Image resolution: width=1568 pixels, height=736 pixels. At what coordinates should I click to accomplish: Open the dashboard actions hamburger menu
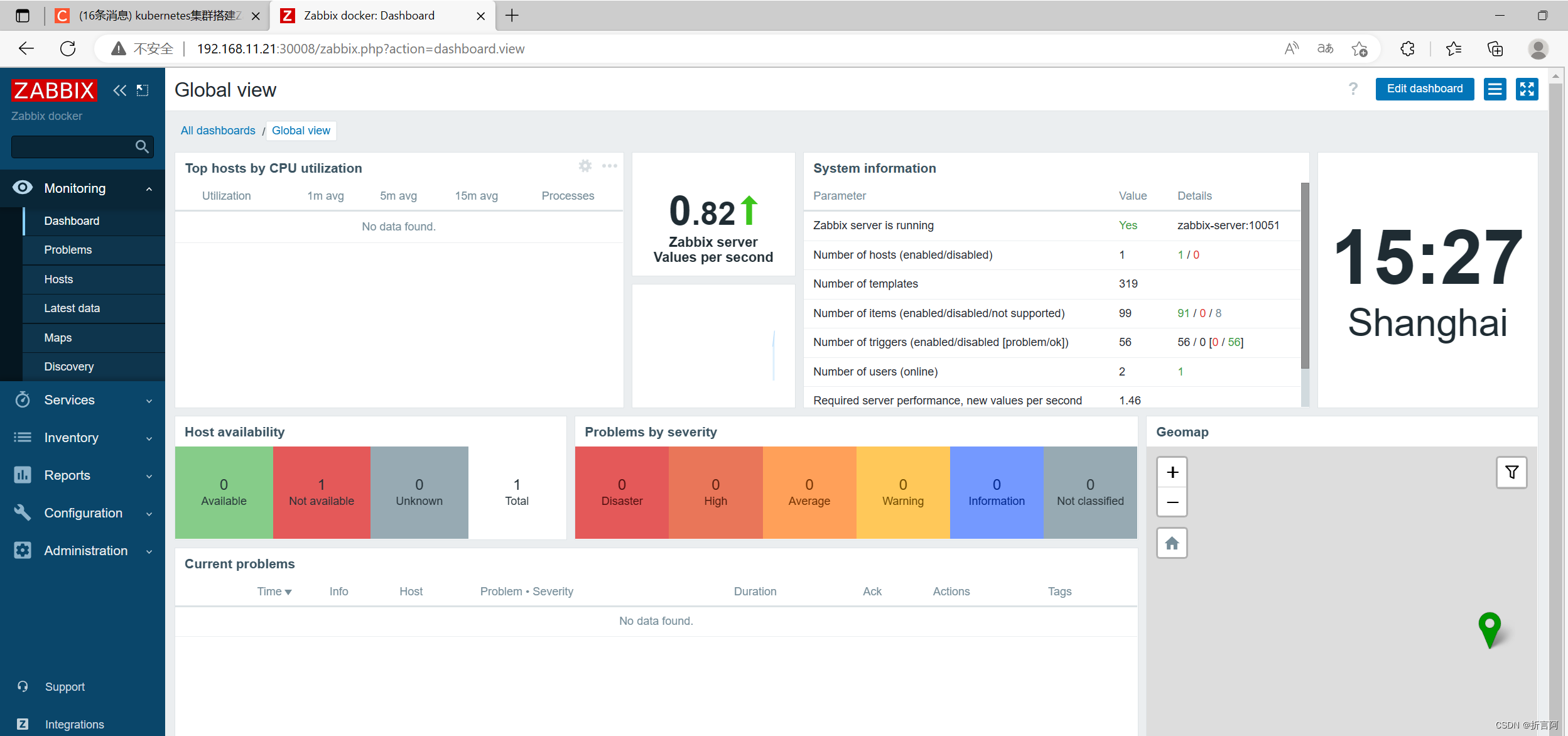click(x=1495, y=89)
